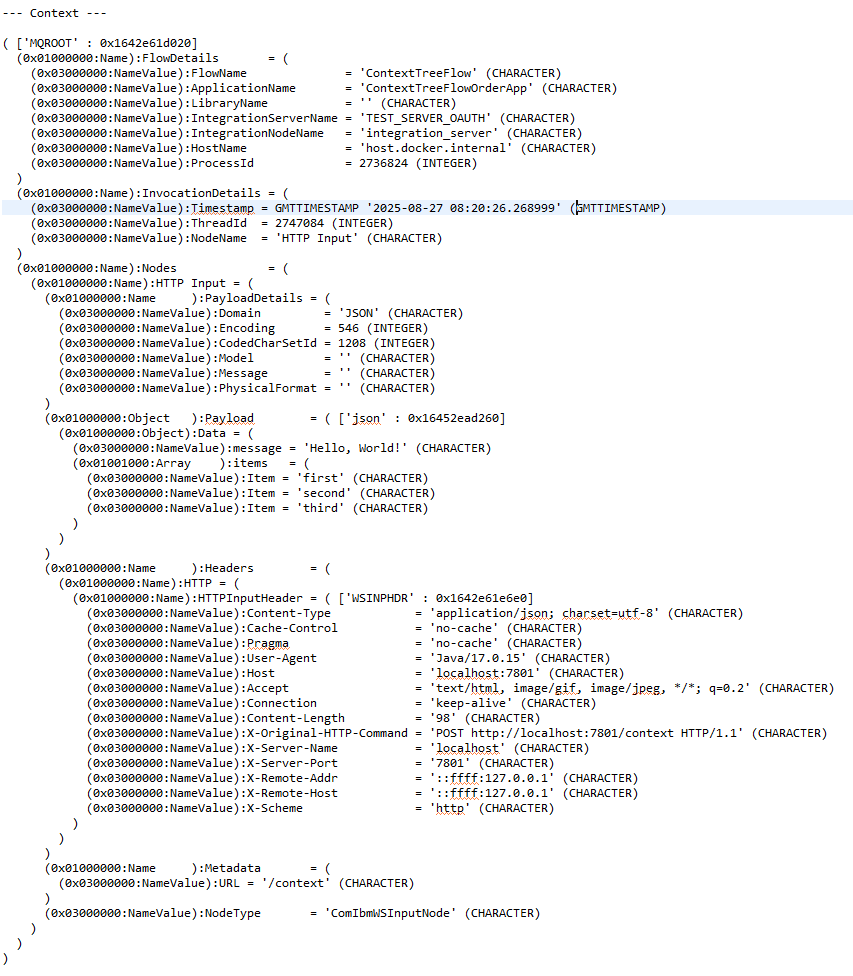The image size is (853, 976).
Task: Click the Item value 'second'
Action: pos(324,493)
